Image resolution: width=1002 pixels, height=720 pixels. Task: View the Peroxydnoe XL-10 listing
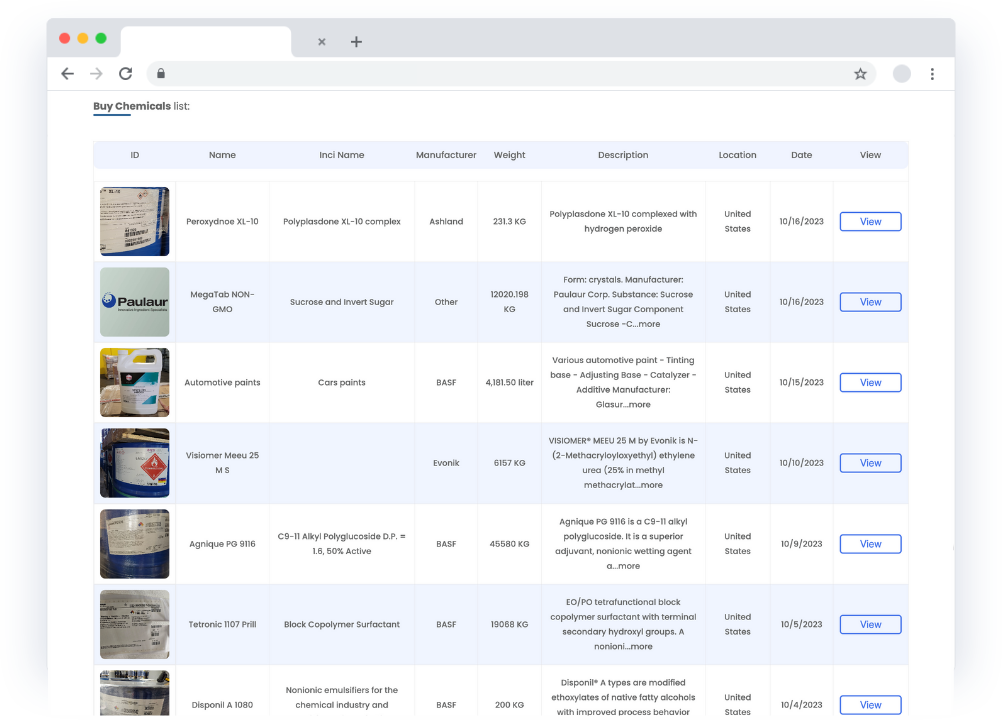(870, 222)
